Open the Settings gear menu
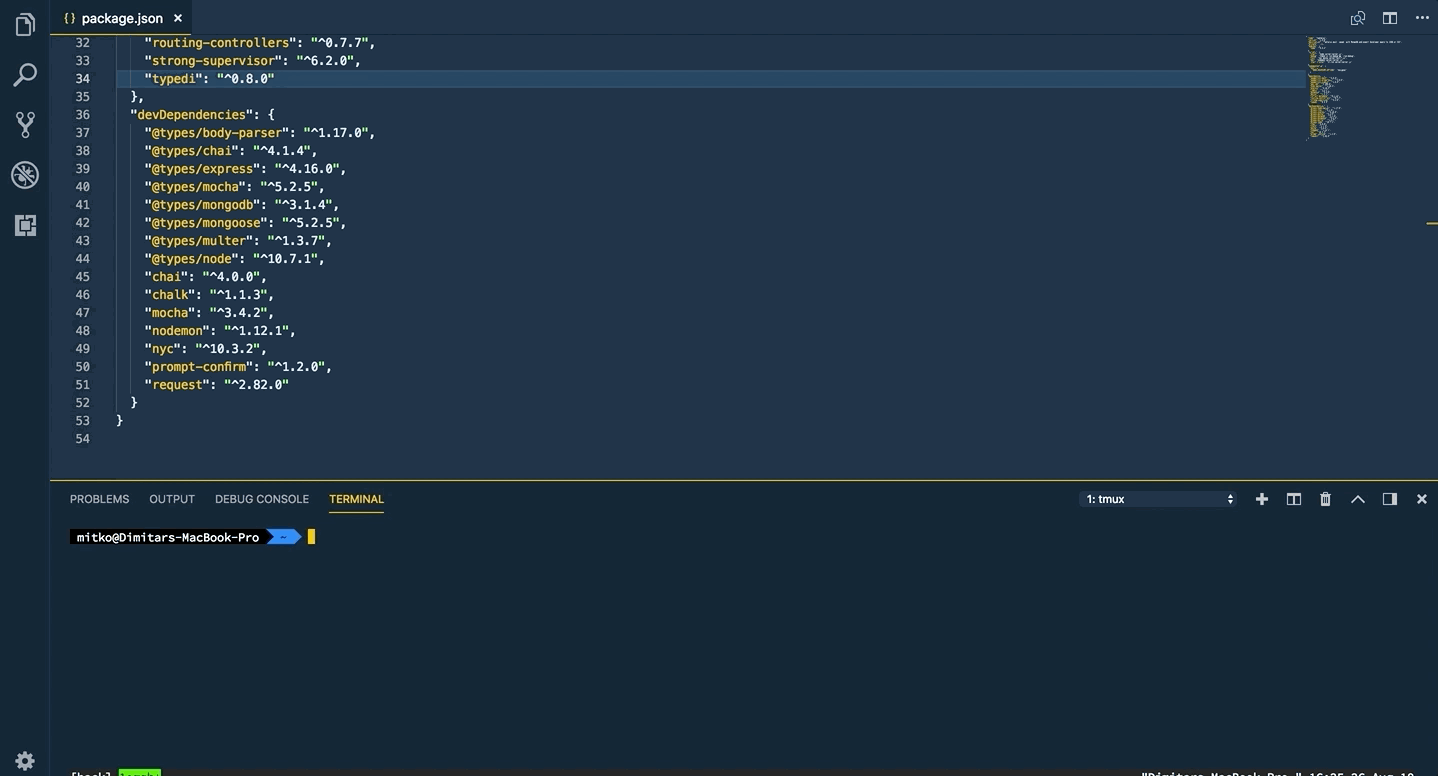 point(24,760)
